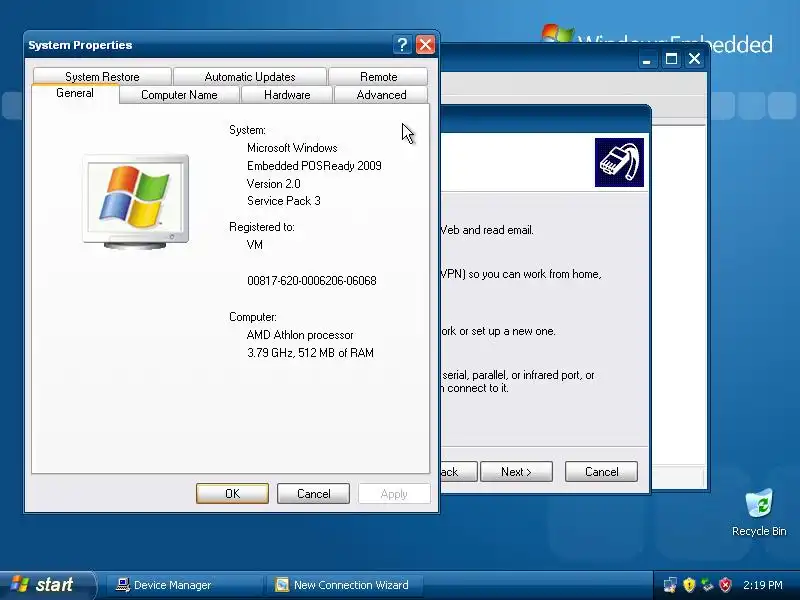The width and height of the screenshot is (800, 600).
Task: Go to the Advanced tab
Action: [x=381, y=95]
